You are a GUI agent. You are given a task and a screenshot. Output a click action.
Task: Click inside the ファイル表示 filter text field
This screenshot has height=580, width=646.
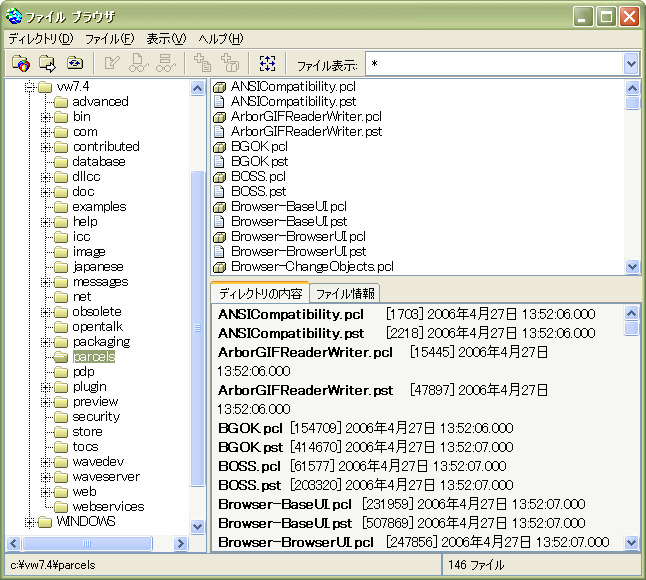(x=490, y=64)
